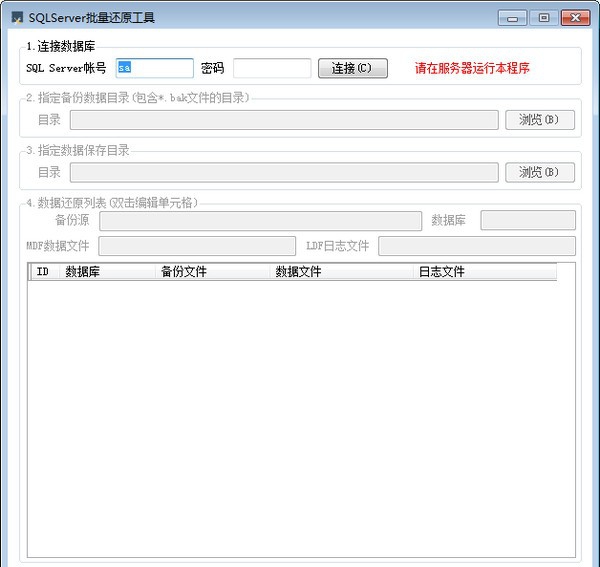
Task: Click the LDF日志文件 field
Action: pos(477,246)
